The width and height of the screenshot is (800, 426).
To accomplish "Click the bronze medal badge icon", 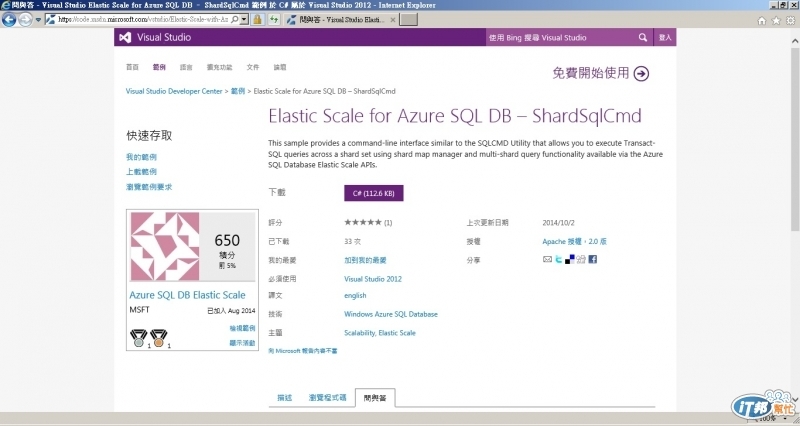I will click(x=159, y=338).
